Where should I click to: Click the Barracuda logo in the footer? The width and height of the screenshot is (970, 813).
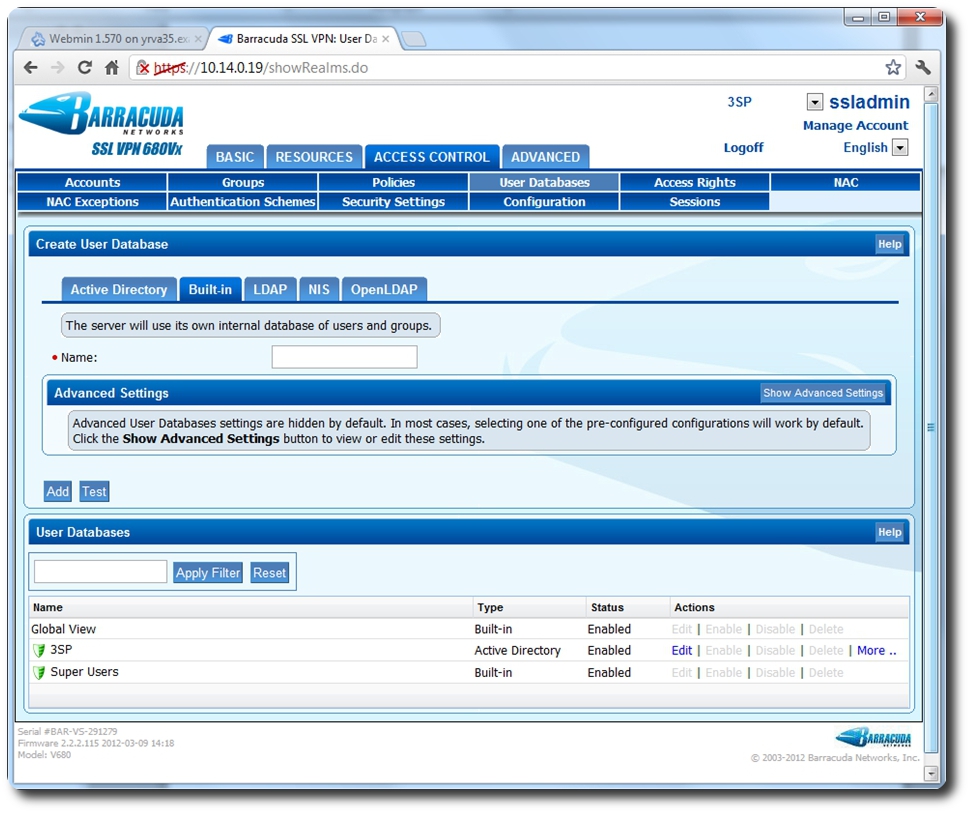point(873,738)
